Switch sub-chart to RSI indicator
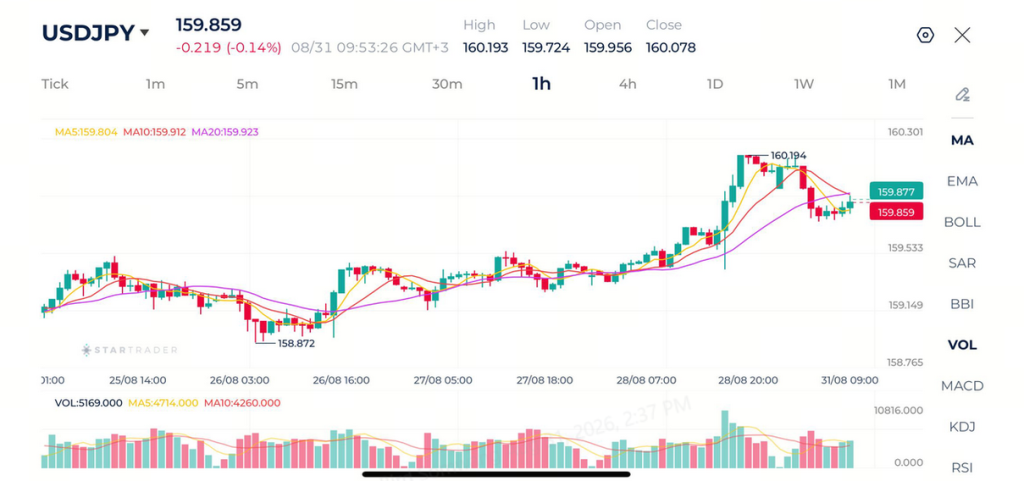This screenshot has height=481, width=1024. 962,467
